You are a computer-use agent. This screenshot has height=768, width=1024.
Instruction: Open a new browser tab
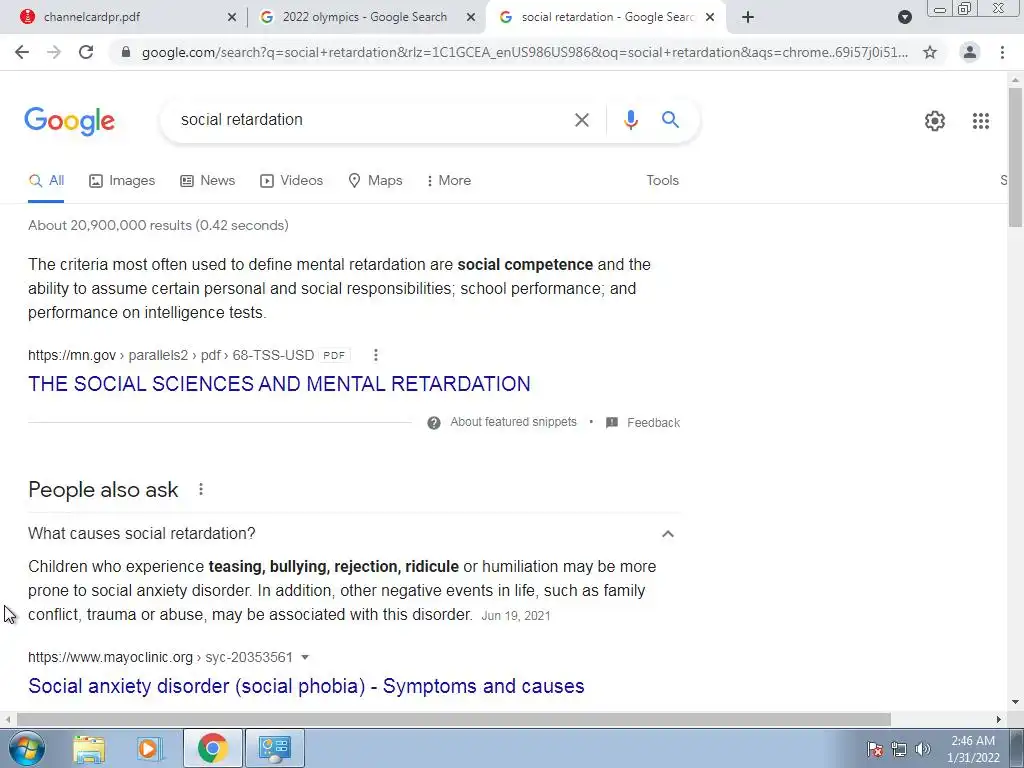click(x=748, y=17)
